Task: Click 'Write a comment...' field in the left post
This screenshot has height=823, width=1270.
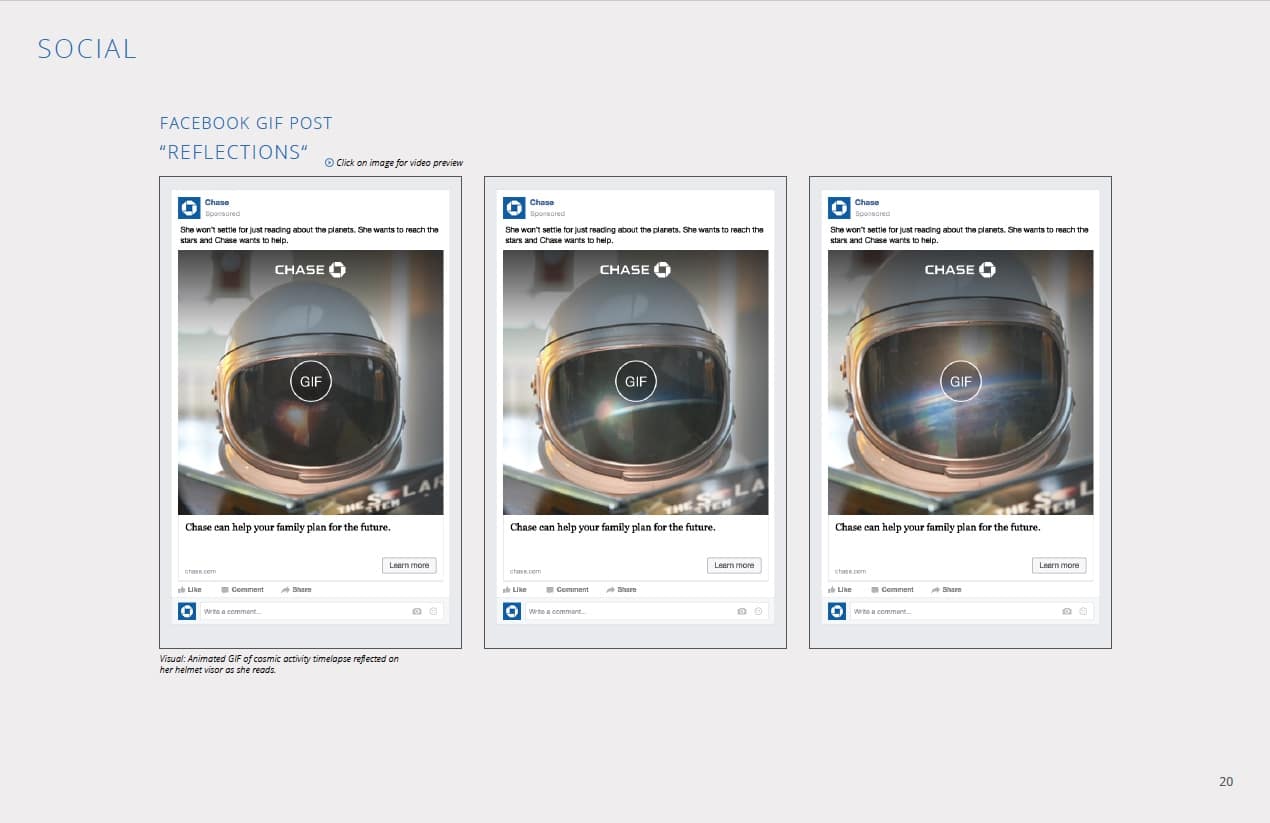Action: coord(320,611)
